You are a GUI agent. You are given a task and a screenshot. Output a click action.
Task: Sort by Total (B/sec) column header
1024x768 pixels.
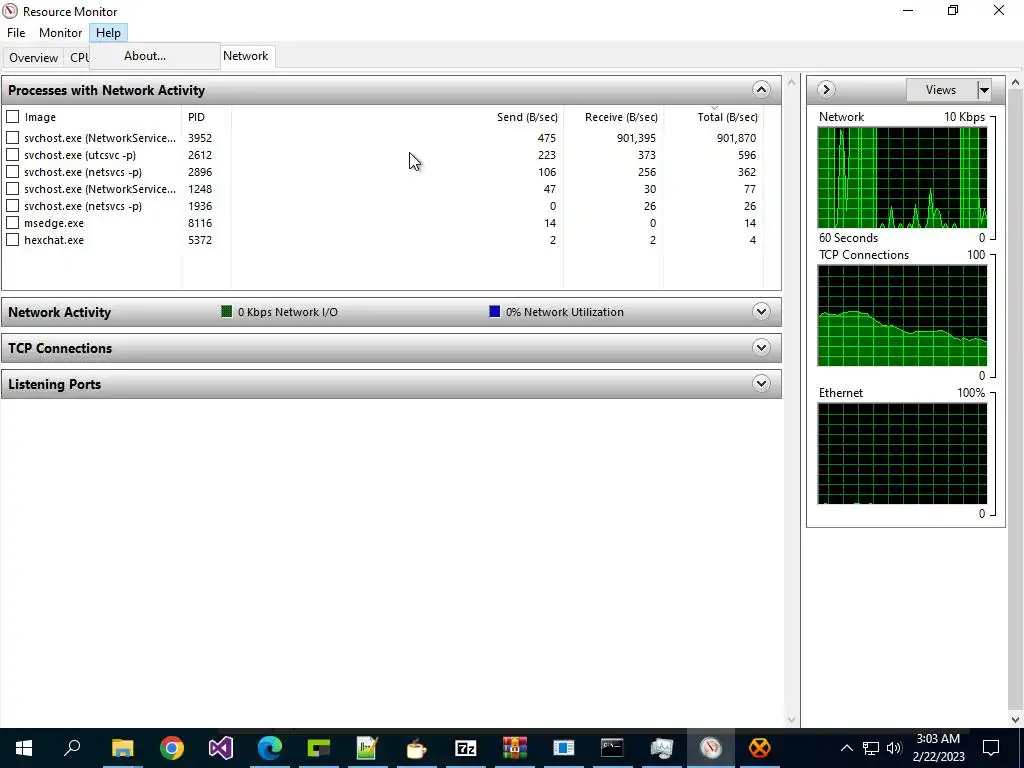(728, 117)
